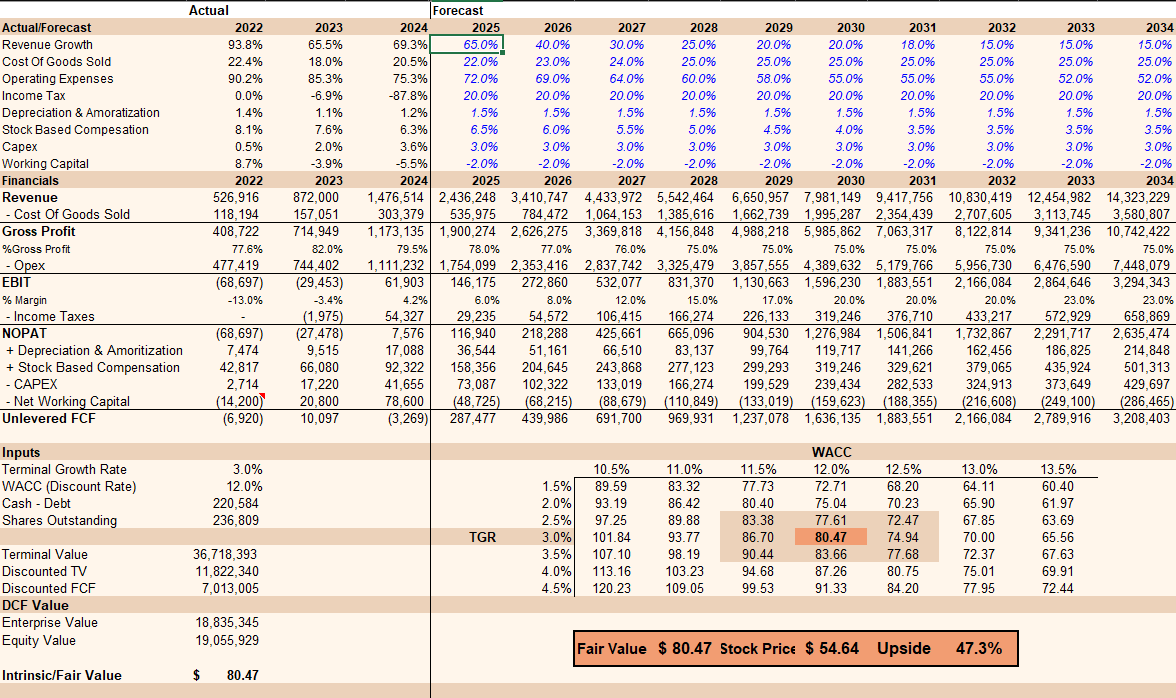Click the 4.5% TGR row label
This screenshot has width=1176, height=698.
point(556,589)
